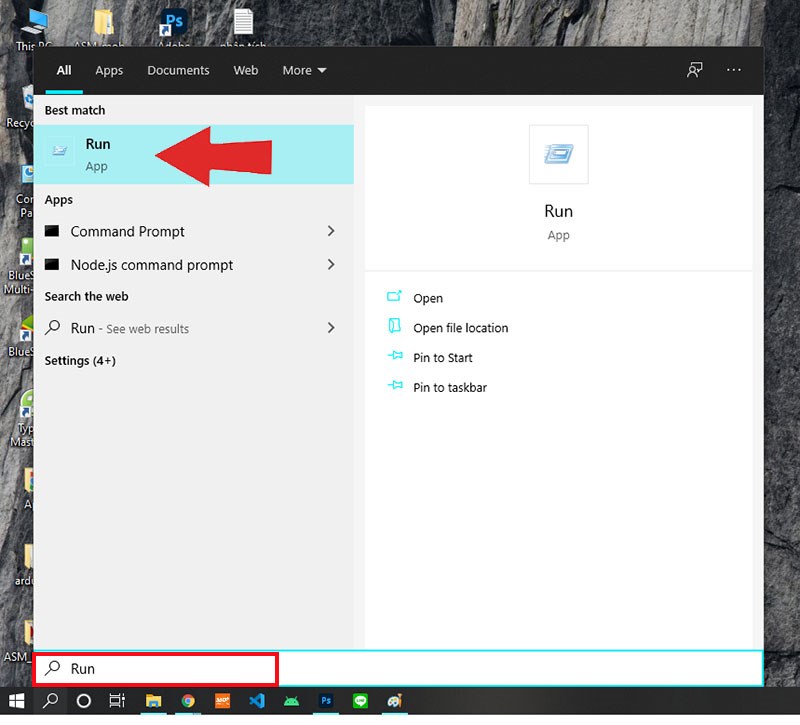
Task: Open Photoshop from the taskbar
Action: click(x=326, y=701)
